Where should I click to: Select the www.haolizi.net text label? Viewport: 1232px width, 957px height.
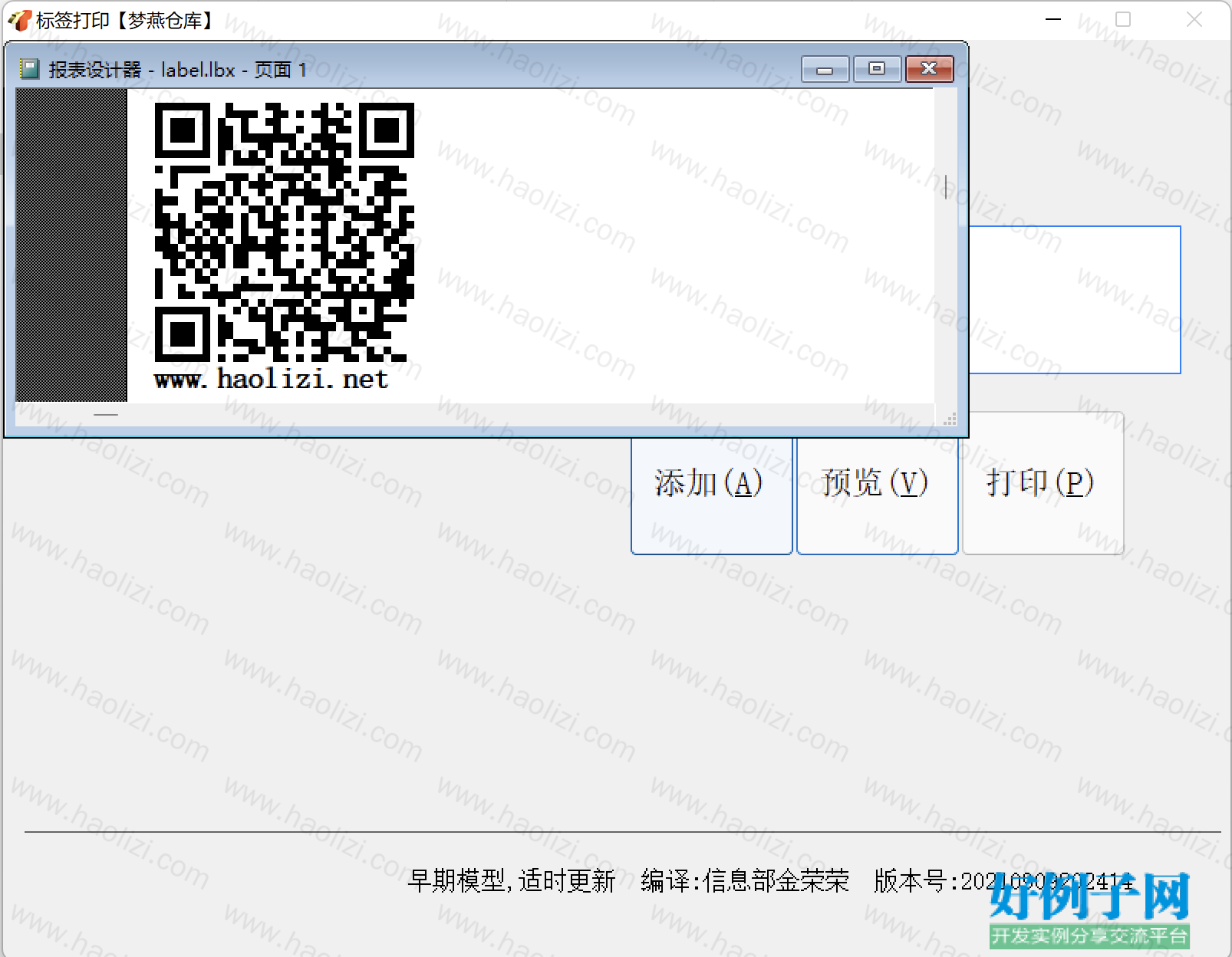(x=272, y=379)
